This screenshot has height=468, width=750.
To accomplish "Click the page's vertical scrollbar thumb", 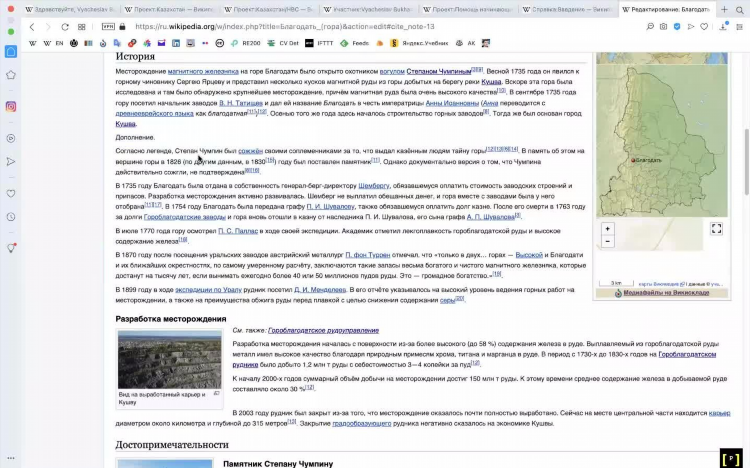I will [746, 162].
